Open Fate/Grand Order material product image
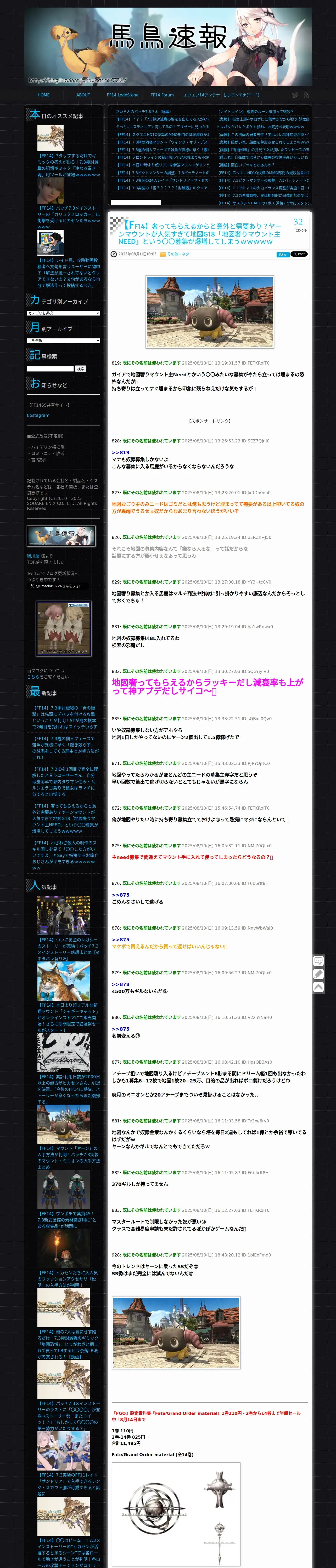This screenshot has height=1568, width=336. (176, 1514)
